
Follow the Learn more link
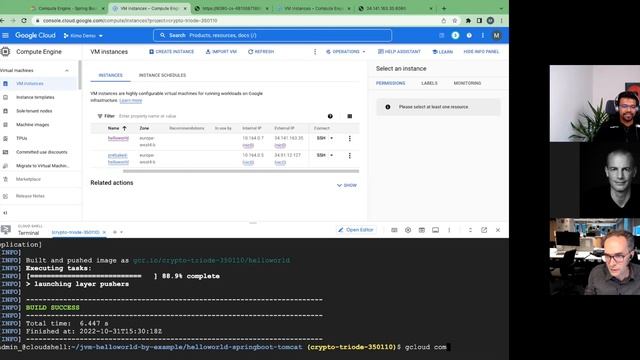[x=131, y=100]
